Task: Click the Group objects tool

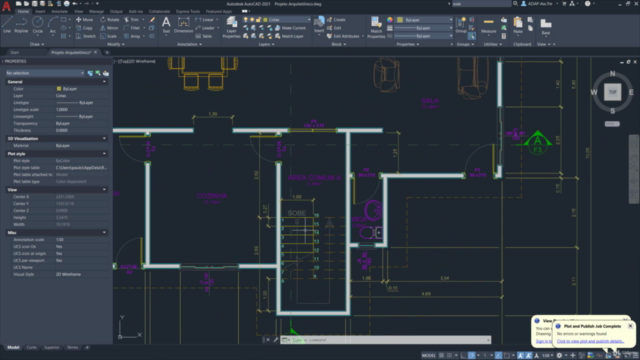Action: point(461,25)
